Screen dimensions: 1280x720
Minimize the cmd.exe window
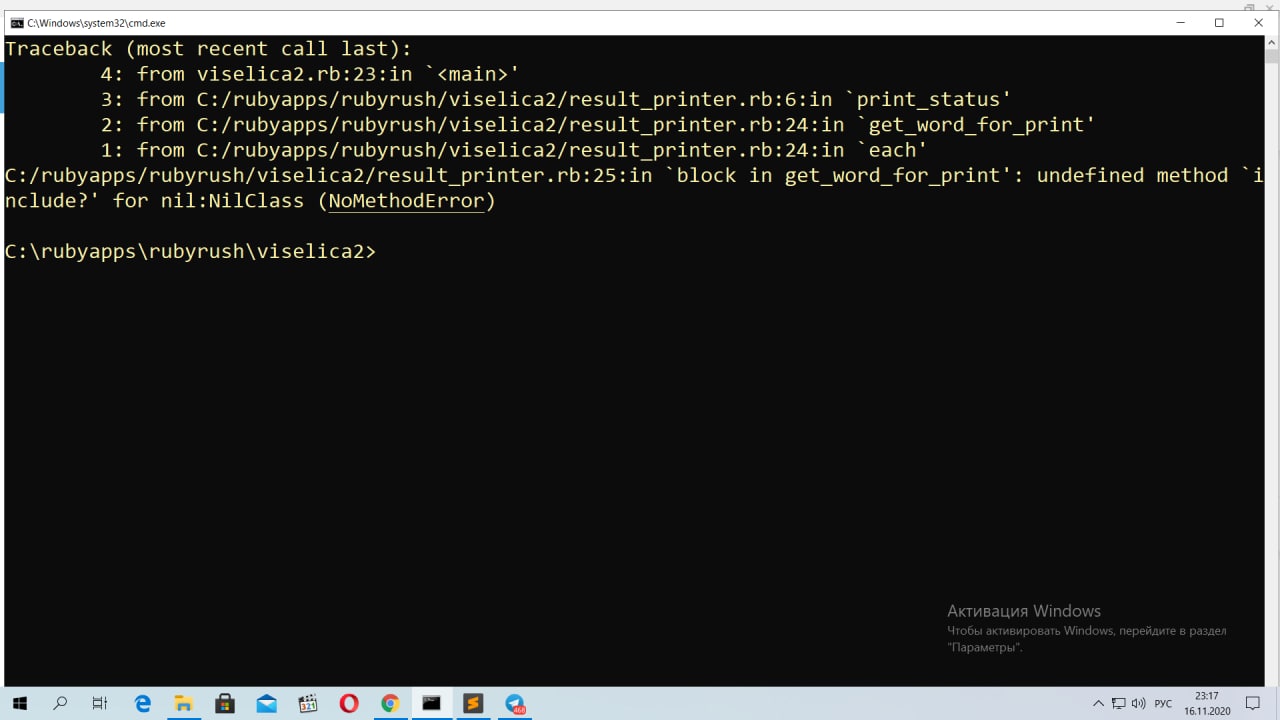(x=1180, y=22)
